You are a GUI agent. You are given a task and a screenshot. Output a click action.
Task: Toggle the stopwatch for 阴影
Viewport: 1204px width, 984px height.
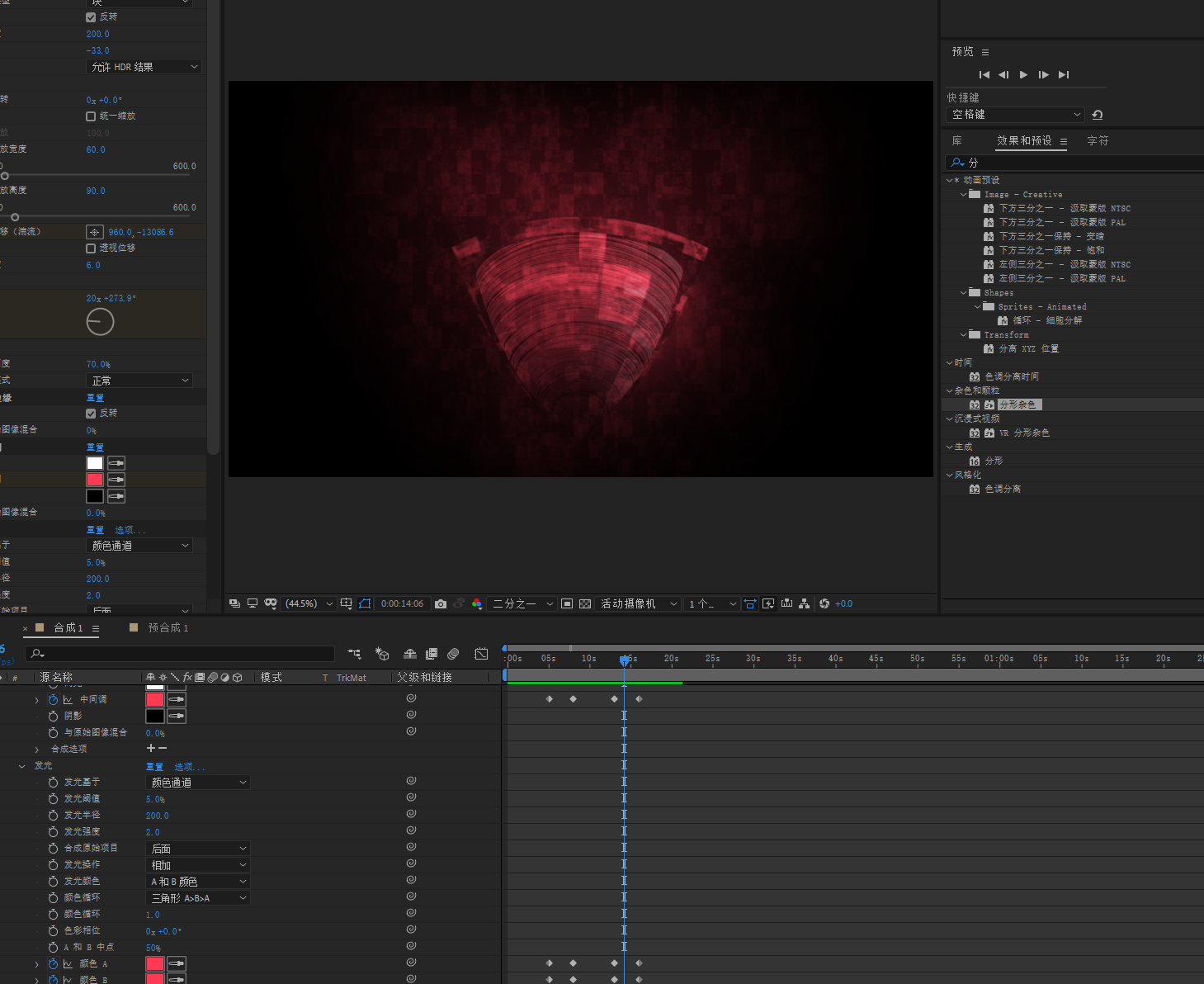(x=53, y=716)
